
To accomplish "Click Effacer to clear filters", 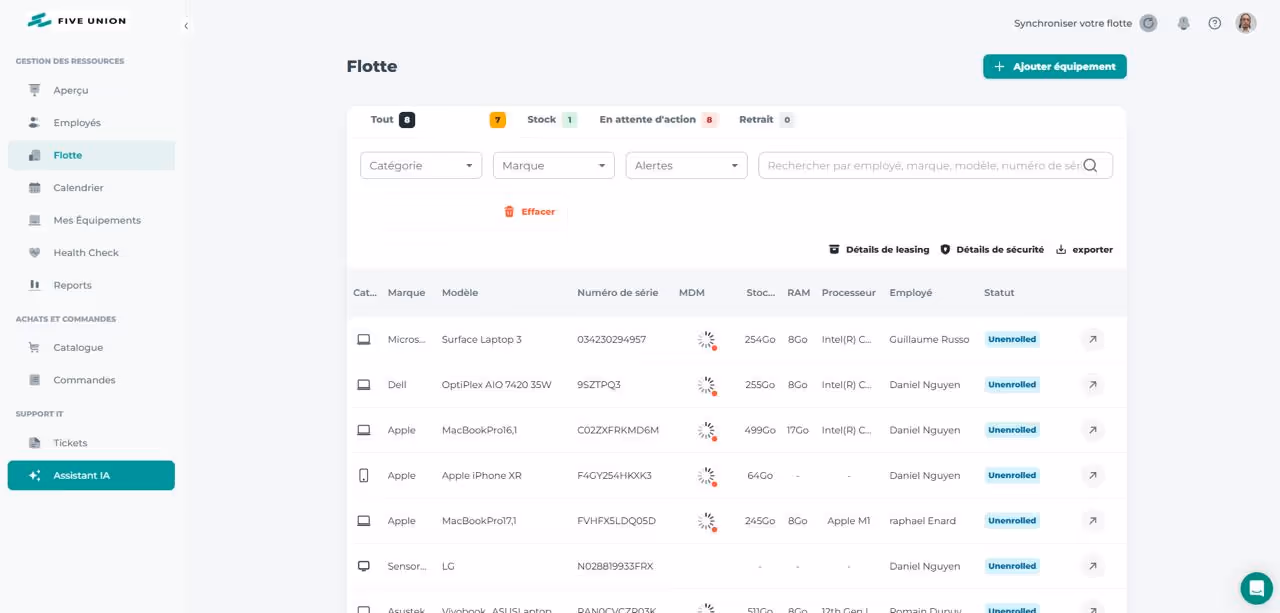I will click(529, 212).
